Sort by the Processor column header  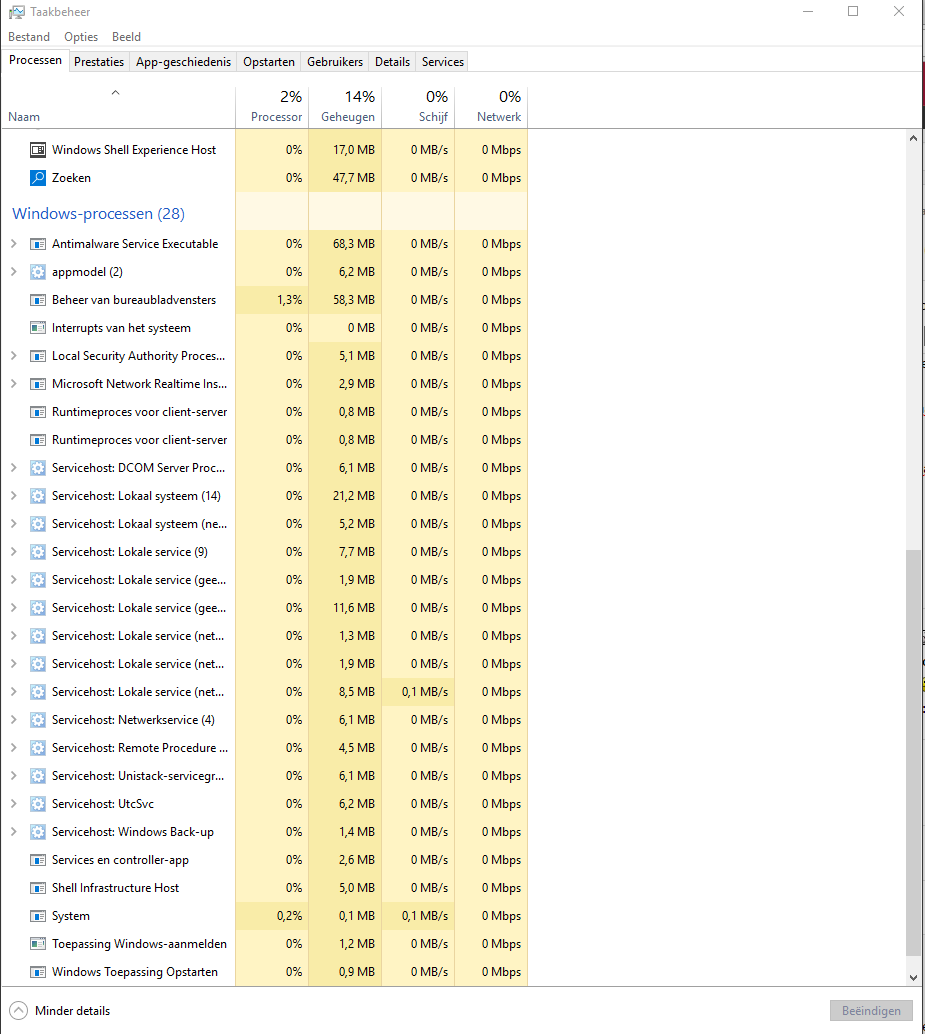coord(272,107)
